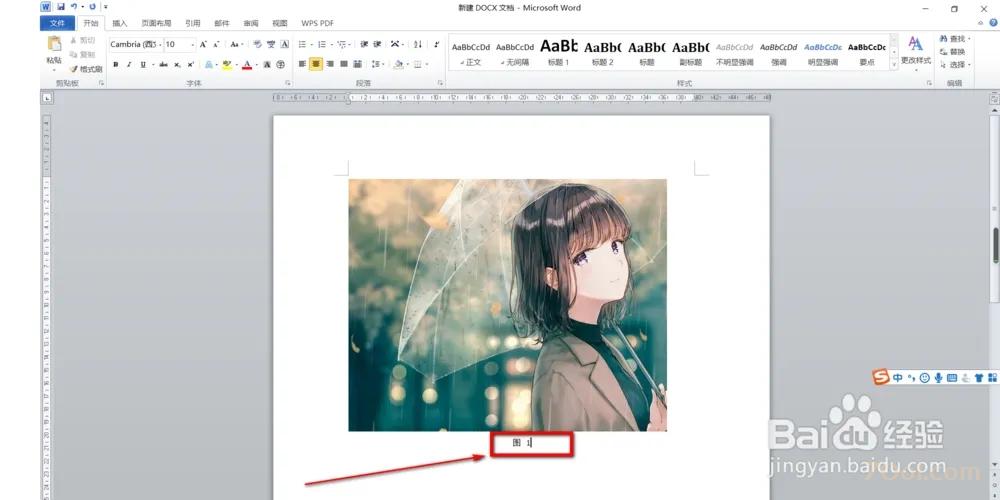Image resolution: width=1000 pixels, height=500 pixels.
Task: Toggle Justify alignment
Action: pyautogui.click(x=344, y=64)
